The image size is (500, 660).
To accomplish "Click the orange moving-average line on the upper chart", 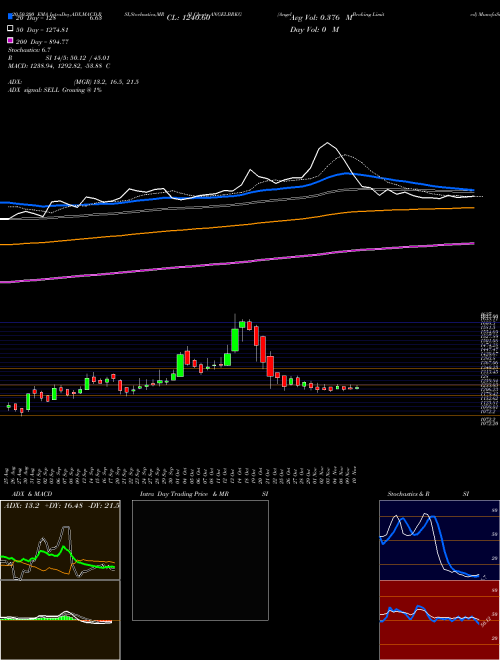I will point(236,226).
